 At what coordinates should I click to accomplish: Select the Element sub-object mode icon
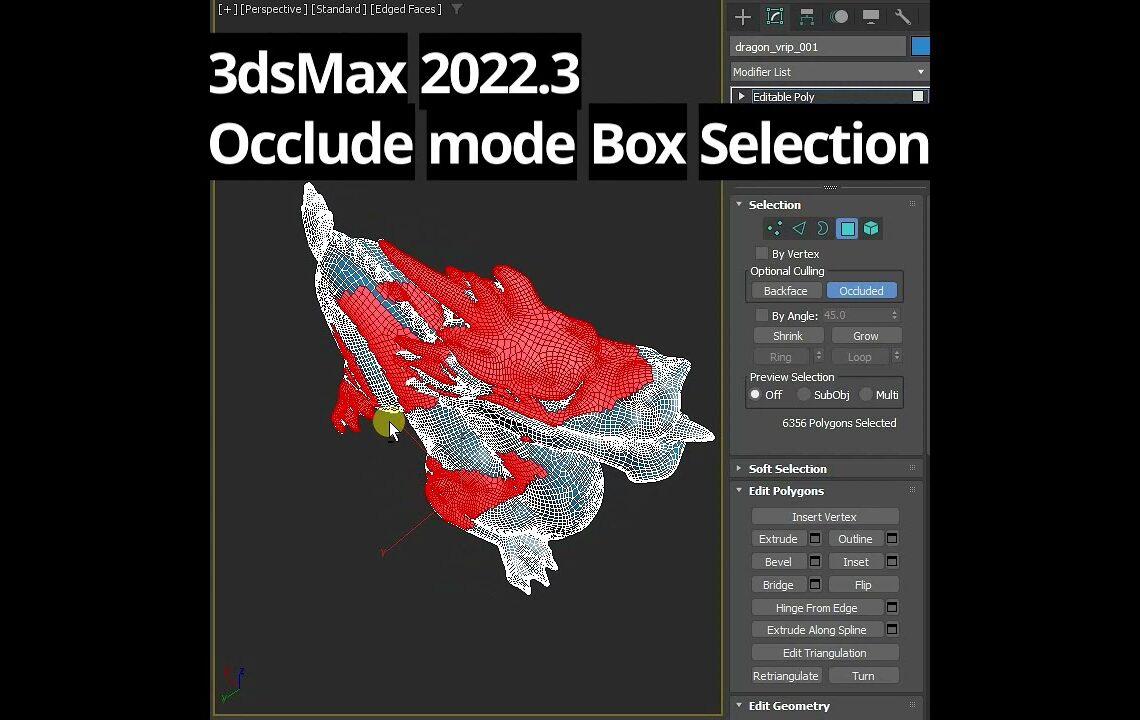(x=871, y=228)
